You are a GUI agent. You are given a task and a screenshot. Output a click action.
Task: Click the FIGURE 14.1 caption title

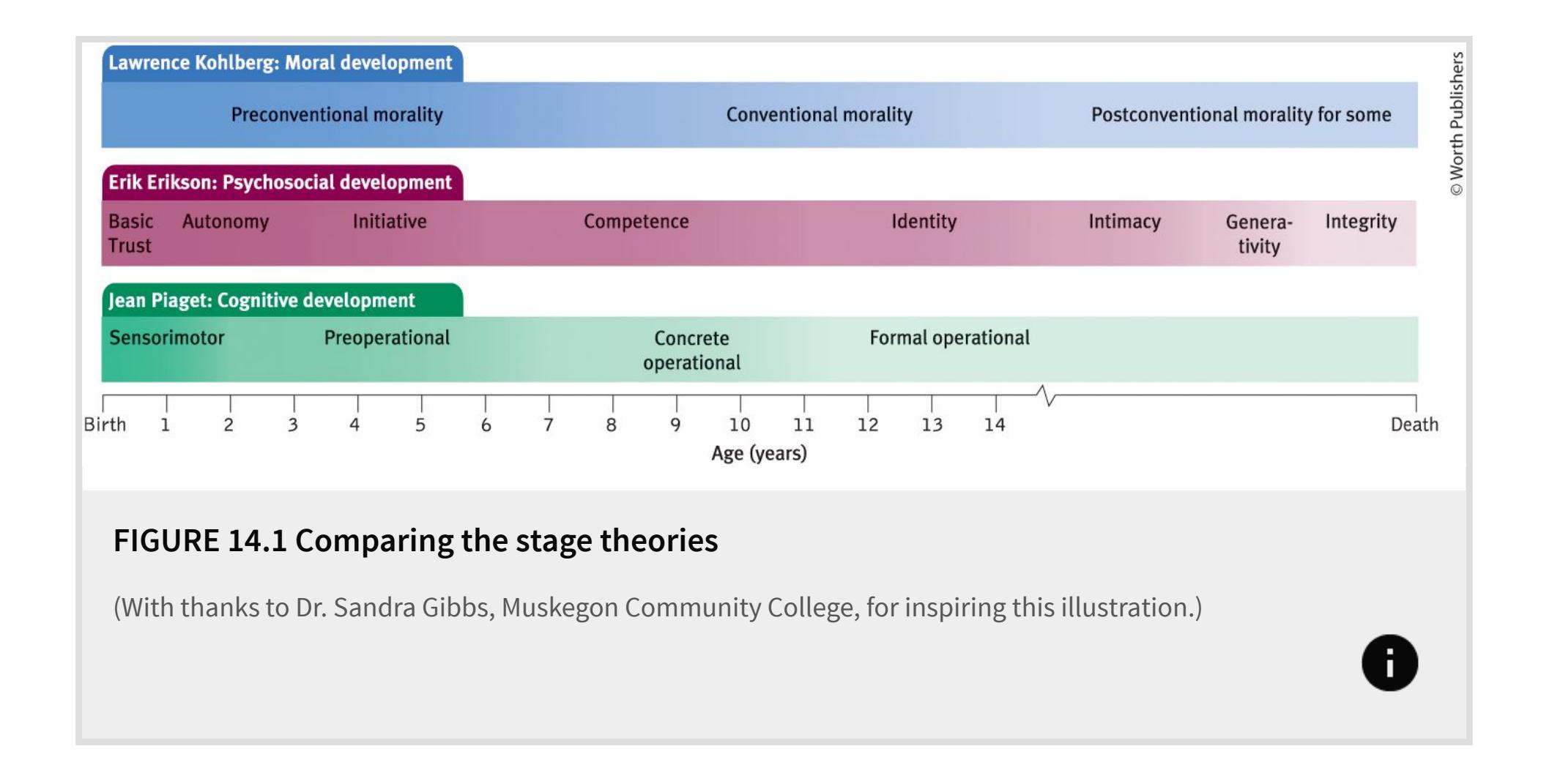(x=415, y=541)
